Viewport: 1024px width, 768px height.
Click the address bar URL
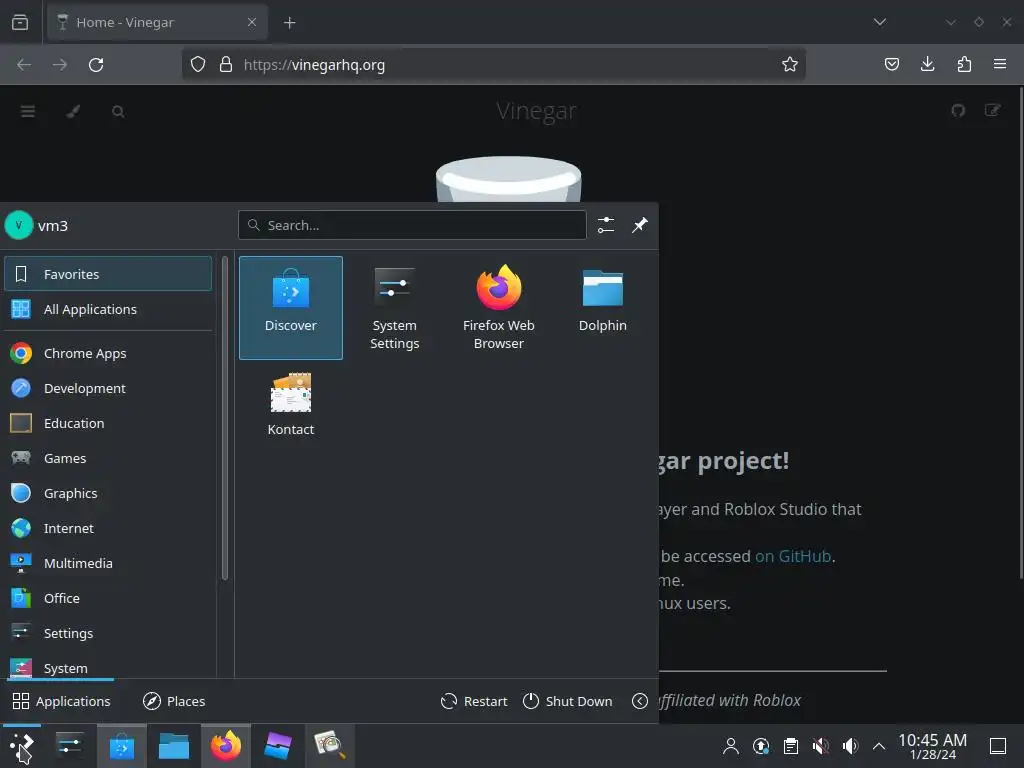(314, 65)
